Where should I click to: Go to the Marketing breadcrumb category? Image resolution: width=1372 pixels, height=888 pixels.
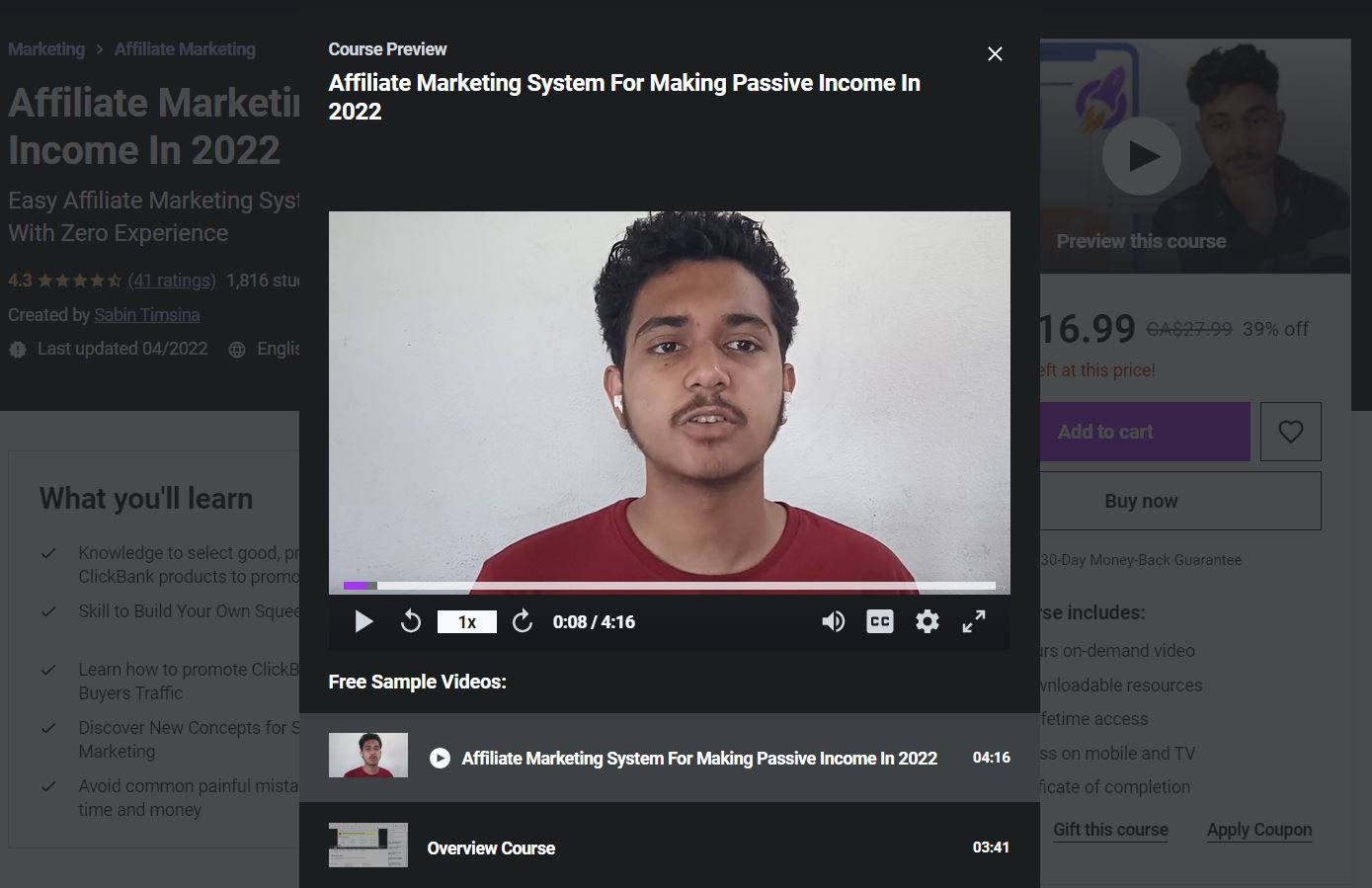[x=46, y=49]
